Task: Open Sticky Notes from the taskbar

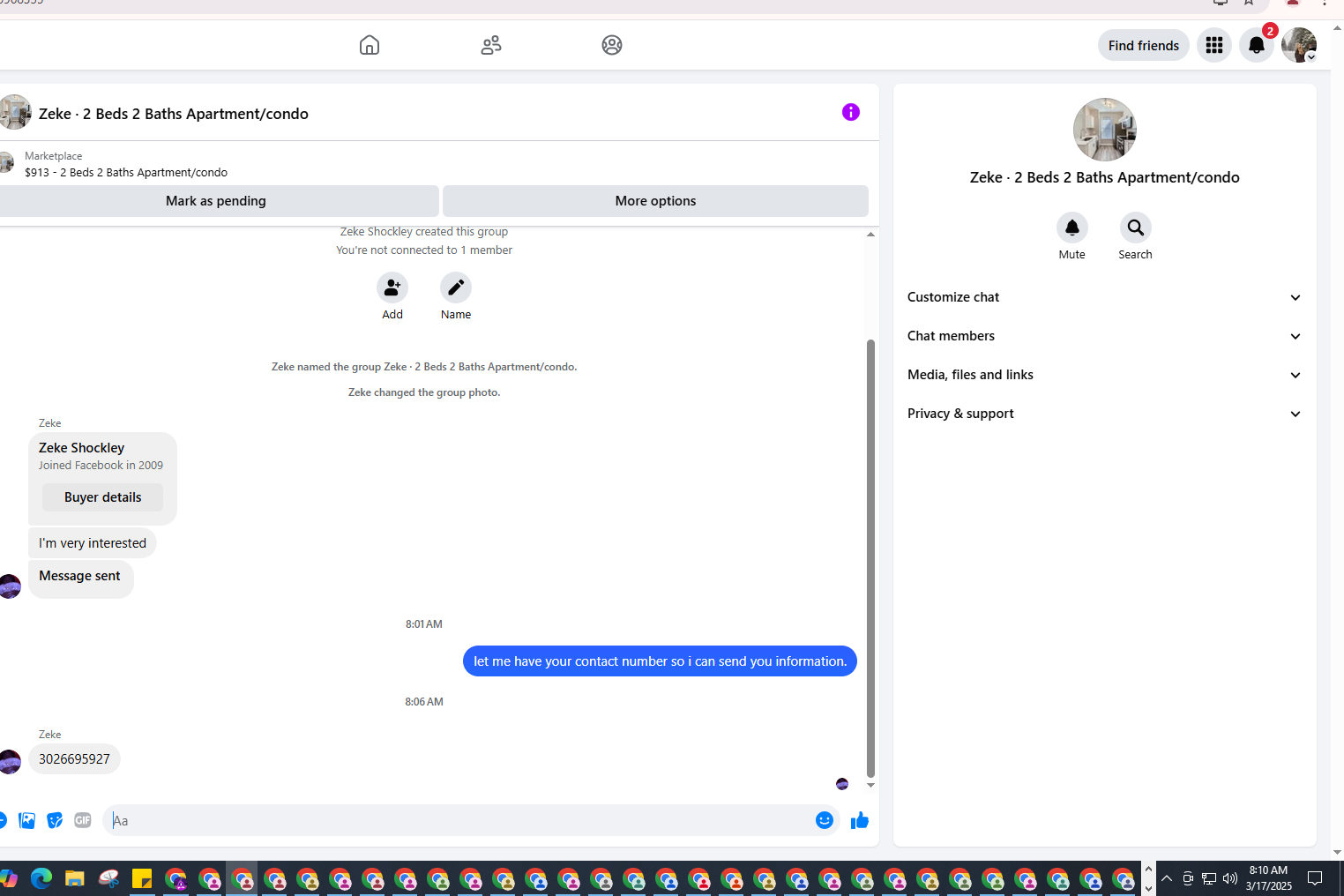Action: [142, 878]
